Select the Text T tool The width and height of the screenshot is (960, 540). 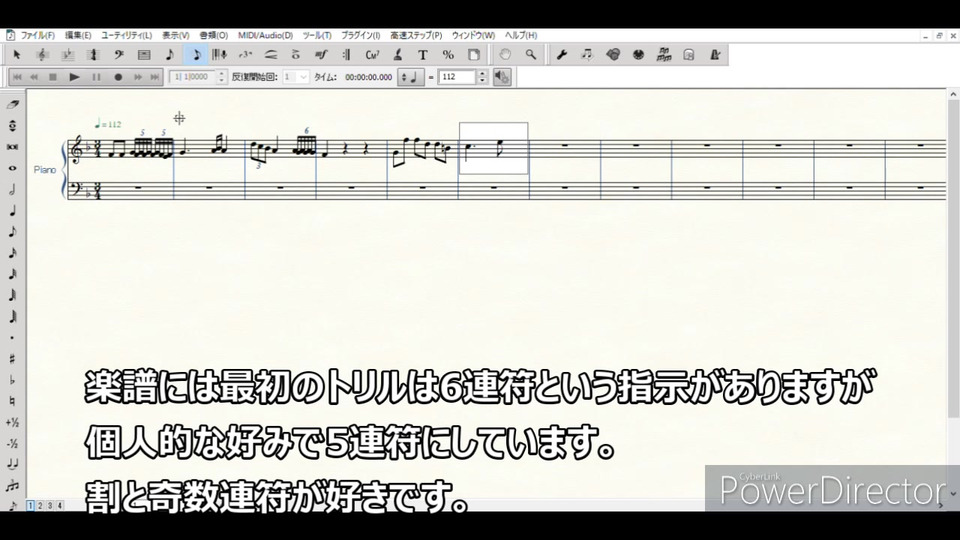point(422,55)
